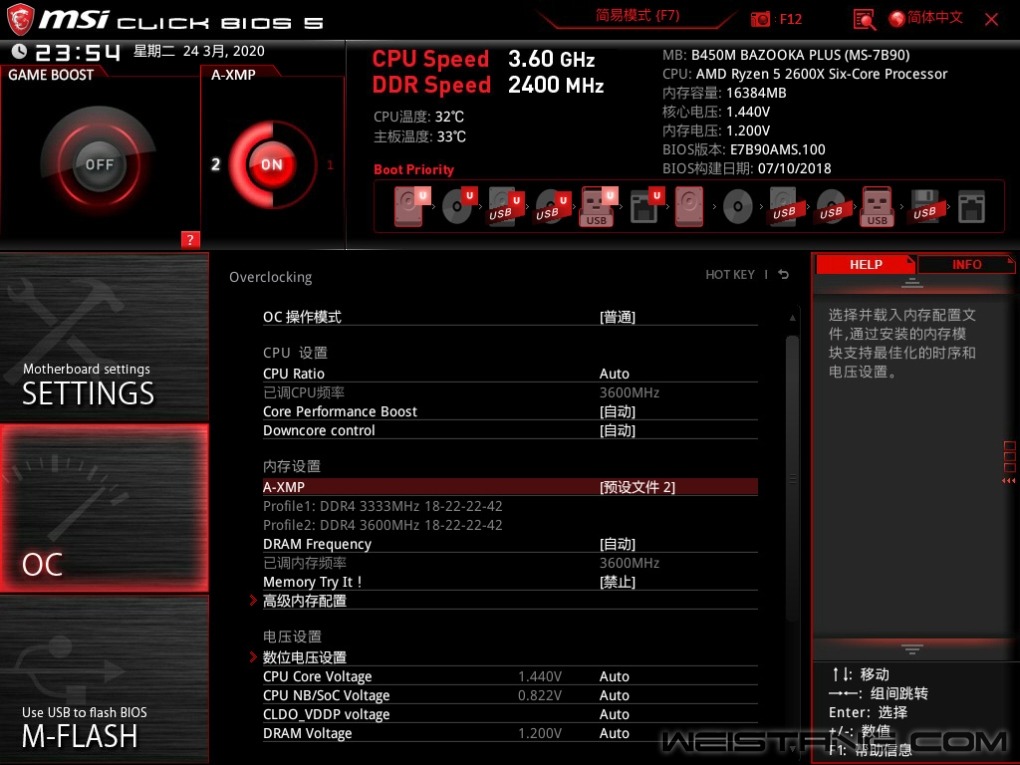This screenshot has width=1020, height=765.
Task: Select the UEFI CD/DVD boot device icon
Action: (459, 206)
